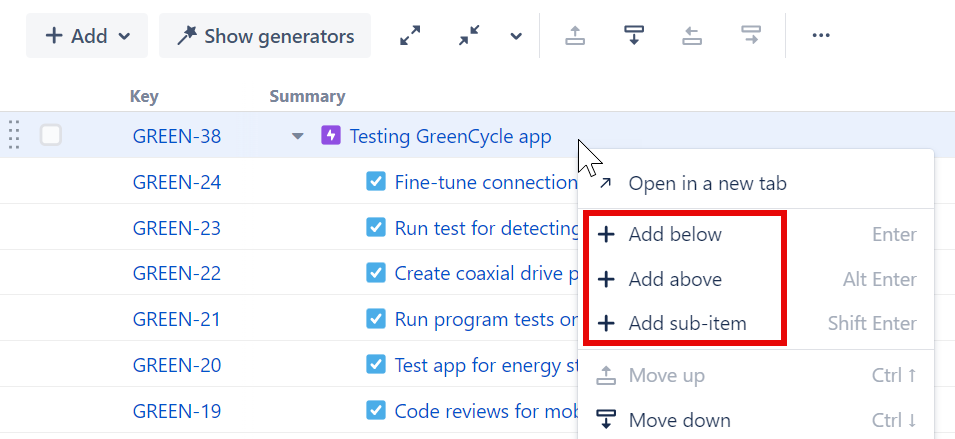Open the GREEN-21 issue key link
Screen dimensions: 955x439
tap(177, 319)
